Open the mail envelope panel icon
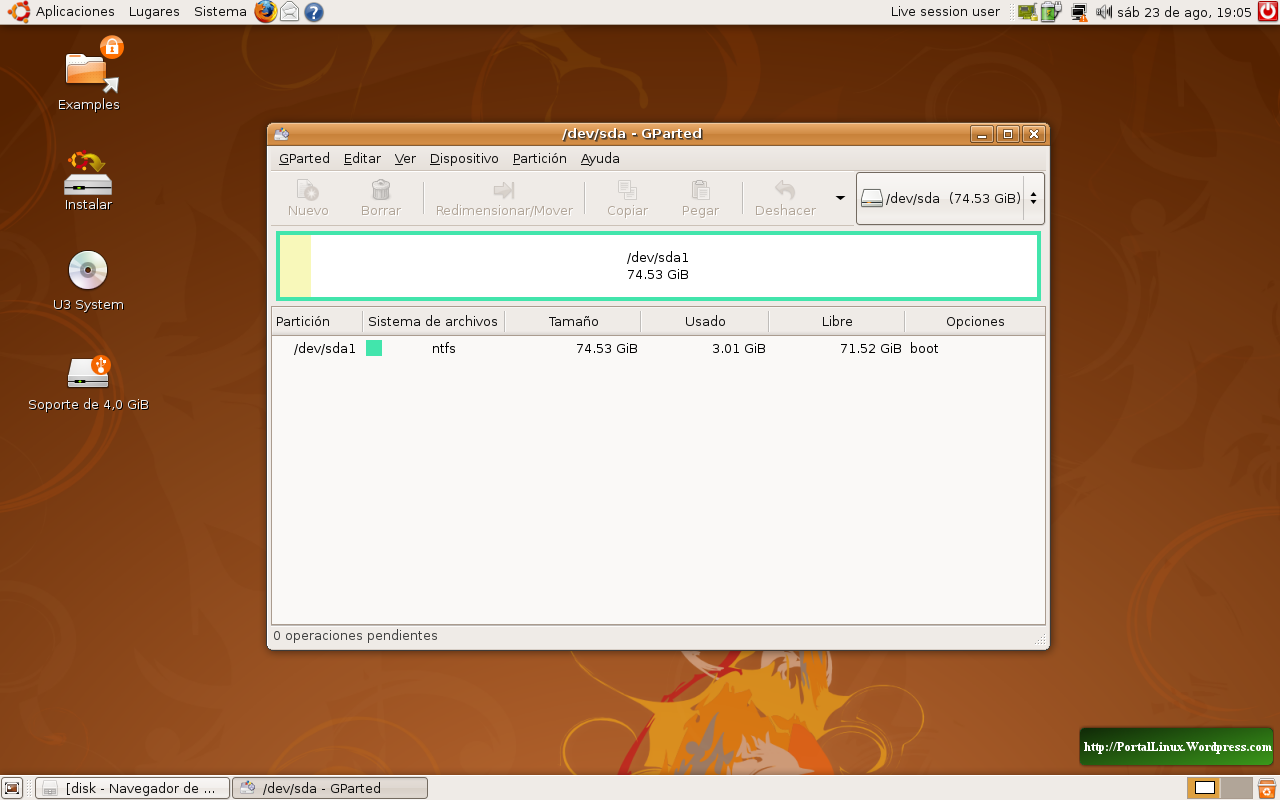 (x=290, y=12)
